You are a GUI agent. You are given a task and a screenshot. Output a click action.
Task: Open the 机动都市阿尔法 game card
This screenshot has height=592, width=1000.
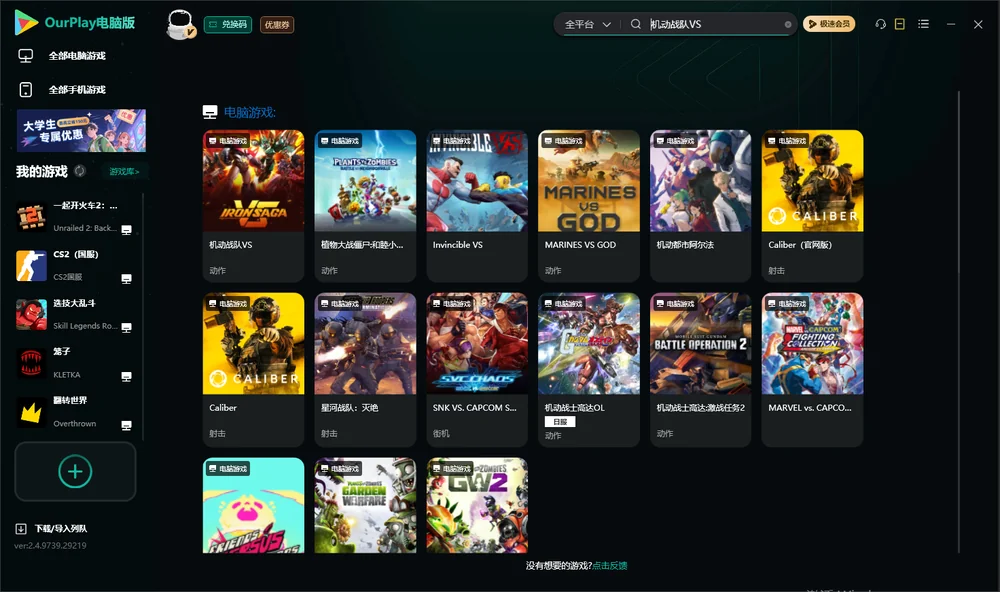pos(700,205)
